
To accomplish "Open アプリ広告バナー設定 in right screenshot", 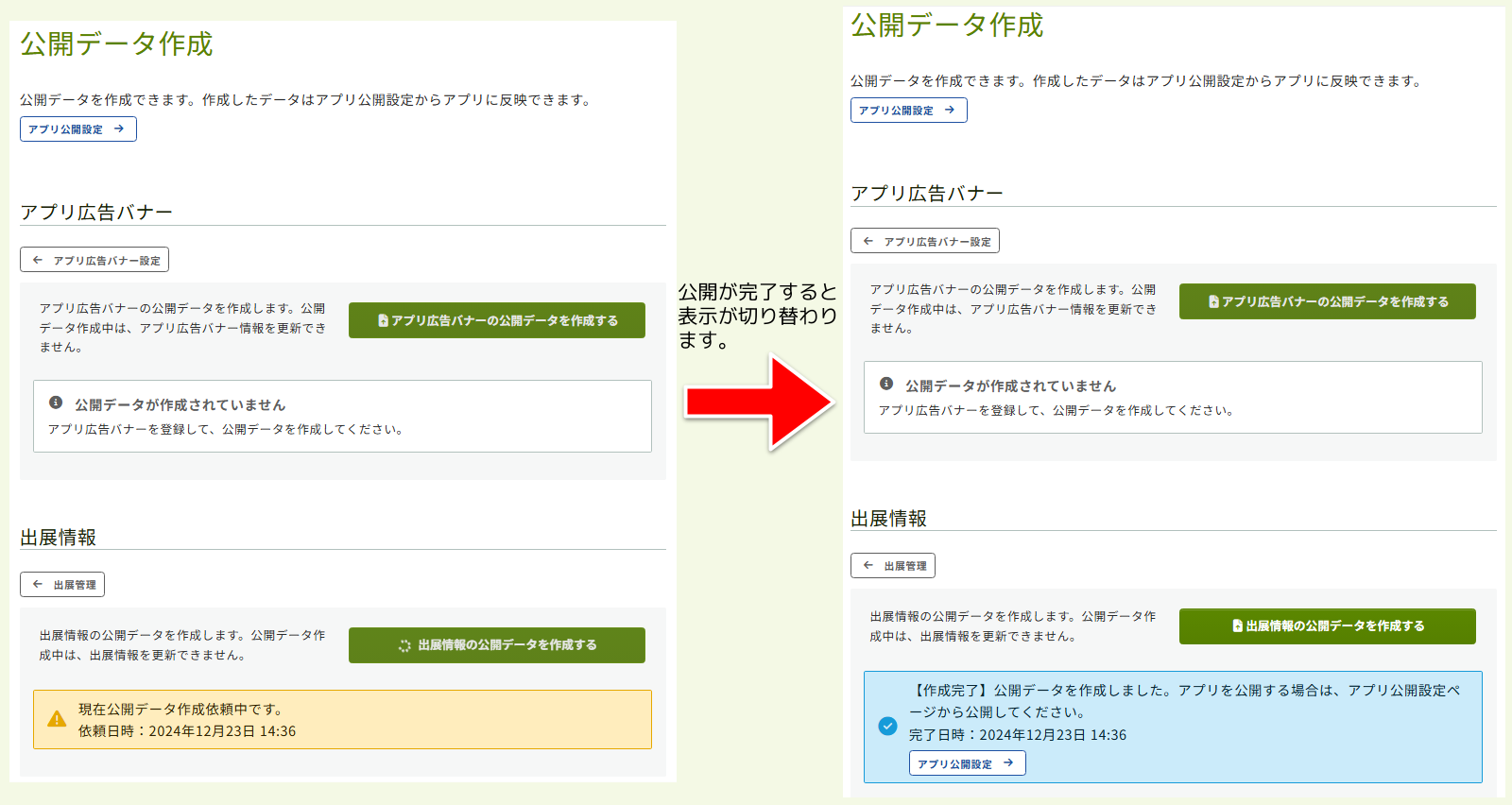I will click(x=925, y=241).
